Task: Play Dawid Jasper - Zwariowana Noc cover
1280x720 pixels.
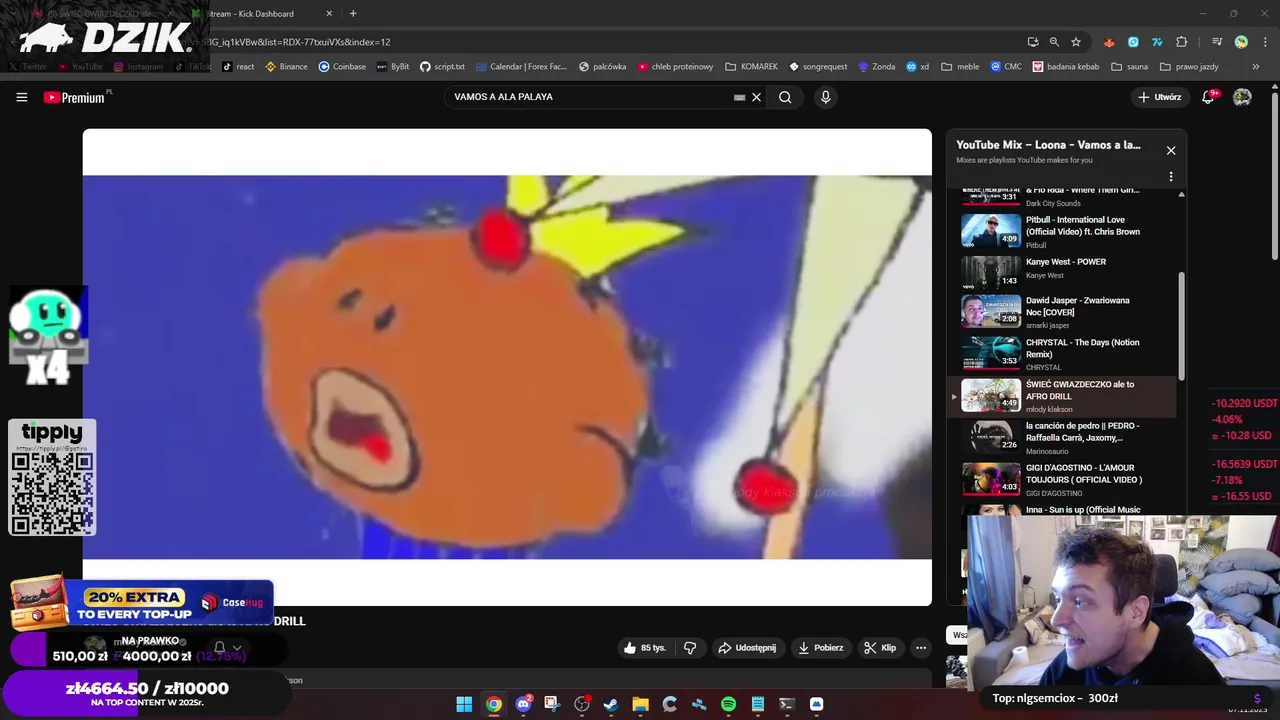Action: (1063, 312)
